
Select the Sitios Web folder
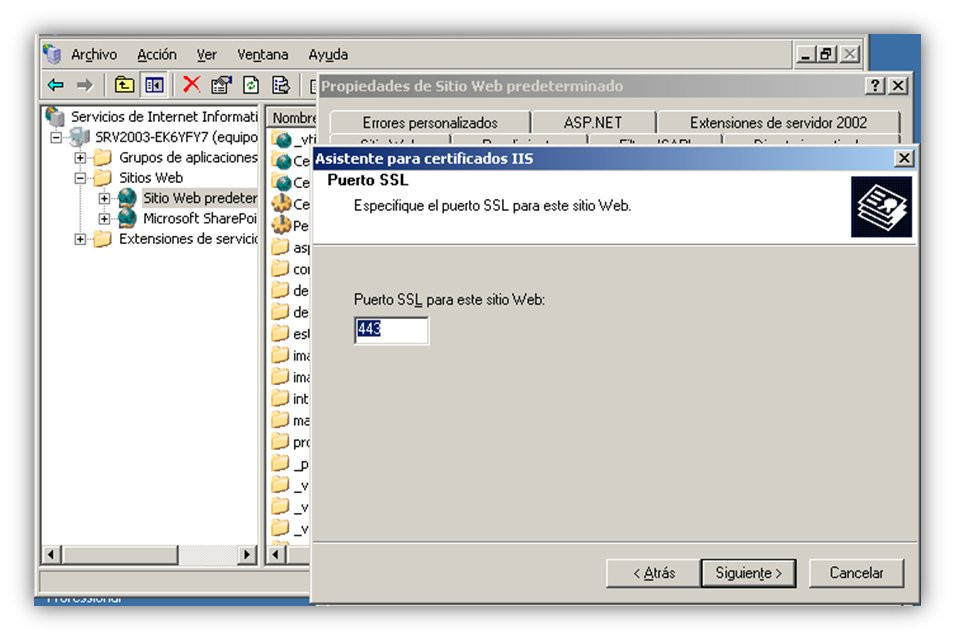(x=151, y=178)
